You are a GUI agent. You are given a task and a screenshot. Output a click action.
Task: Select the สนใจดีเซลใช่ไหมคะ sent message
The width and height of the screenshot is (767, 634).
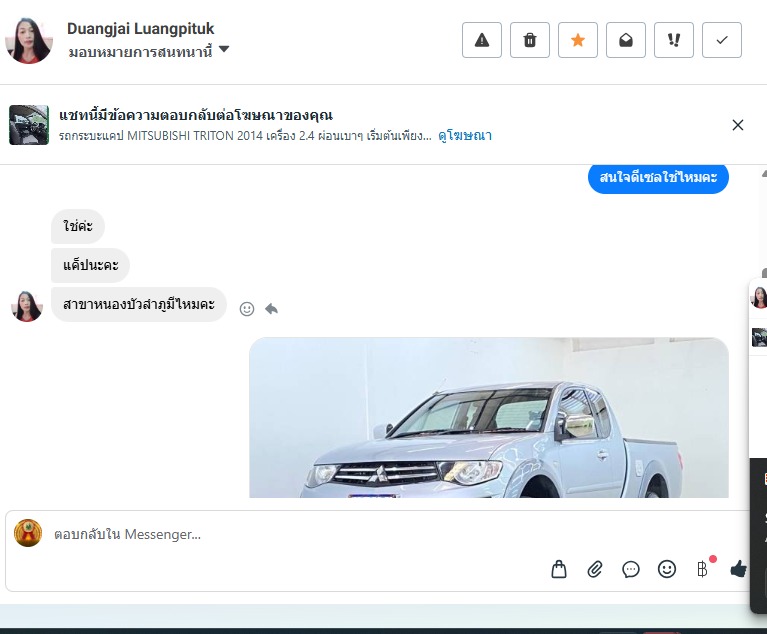[658, 177]
